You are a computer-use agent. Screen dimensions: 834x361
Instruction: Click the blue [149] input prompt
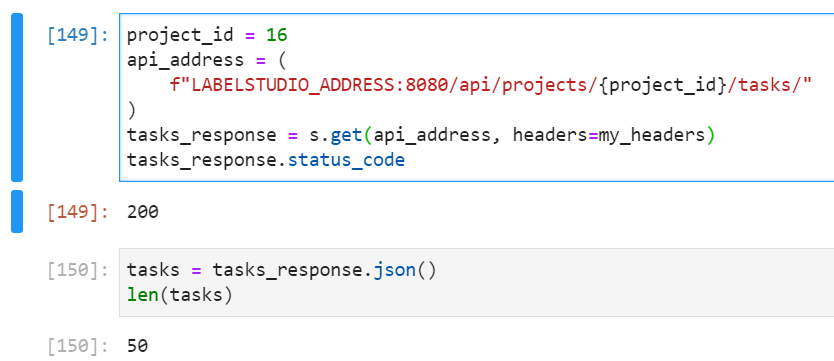78,36
